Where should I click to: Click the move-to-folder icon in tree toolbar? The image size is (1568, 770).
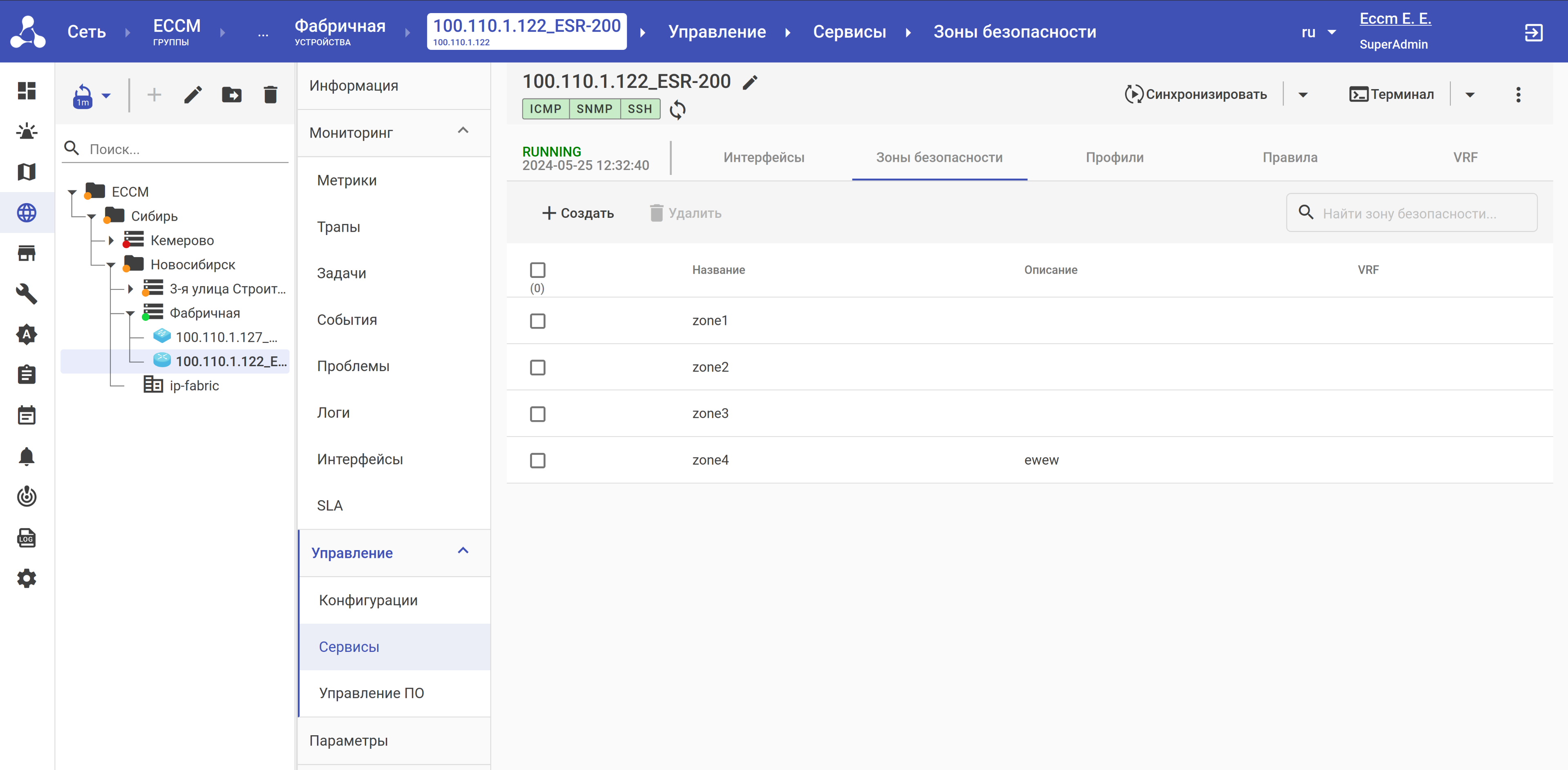[231, 95]
